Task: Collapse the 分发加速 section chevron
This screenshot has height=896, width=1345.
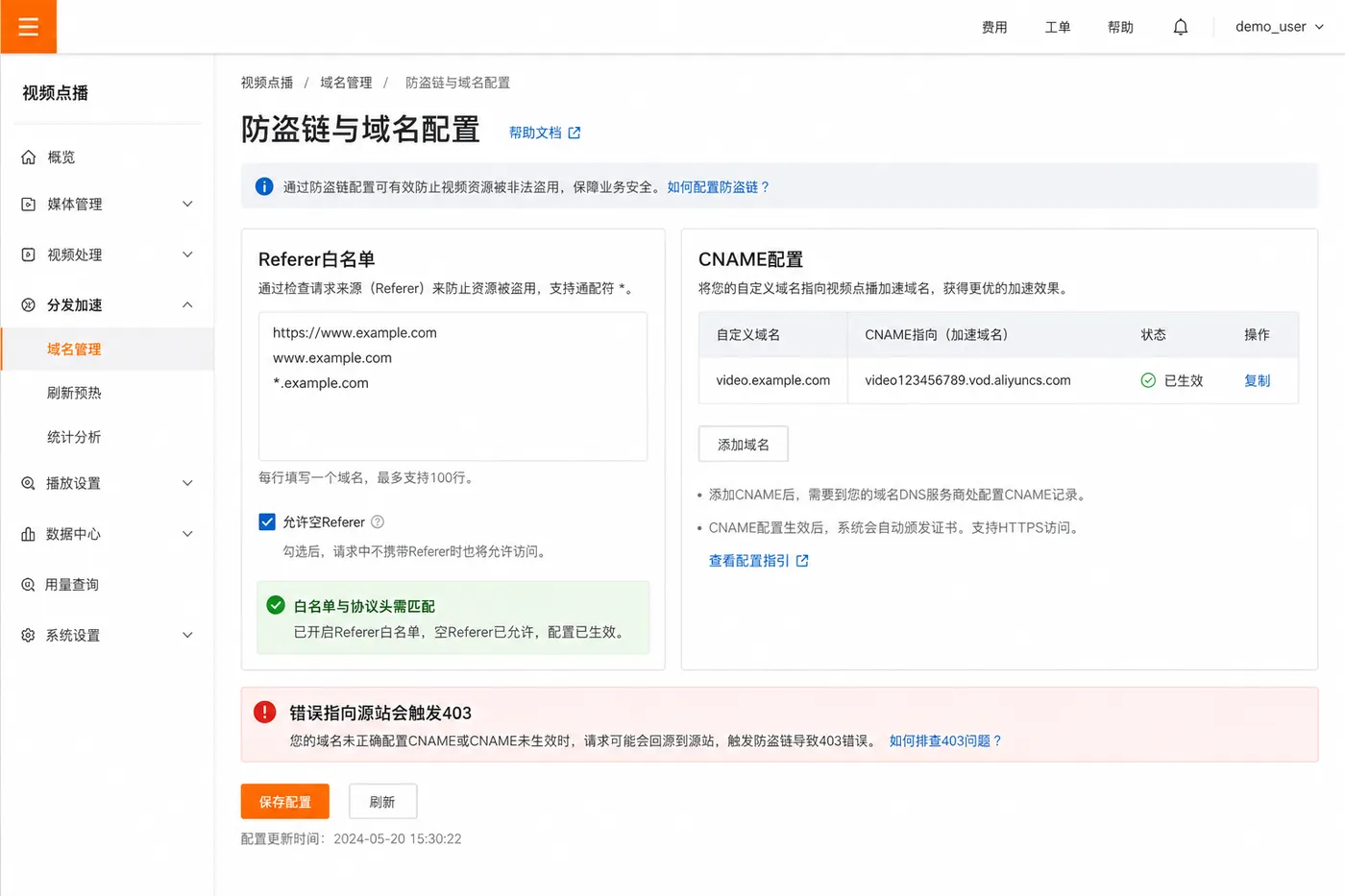Action: (187, 304)
